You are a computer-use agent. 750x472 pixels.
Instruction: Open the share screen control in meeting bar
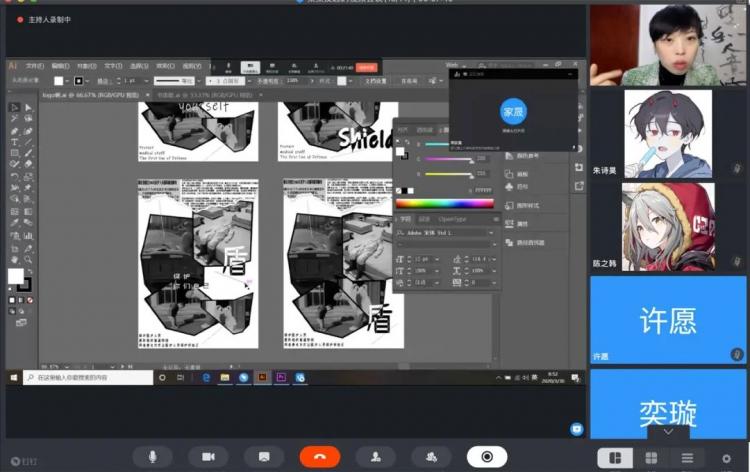click(x=264, y=457)
